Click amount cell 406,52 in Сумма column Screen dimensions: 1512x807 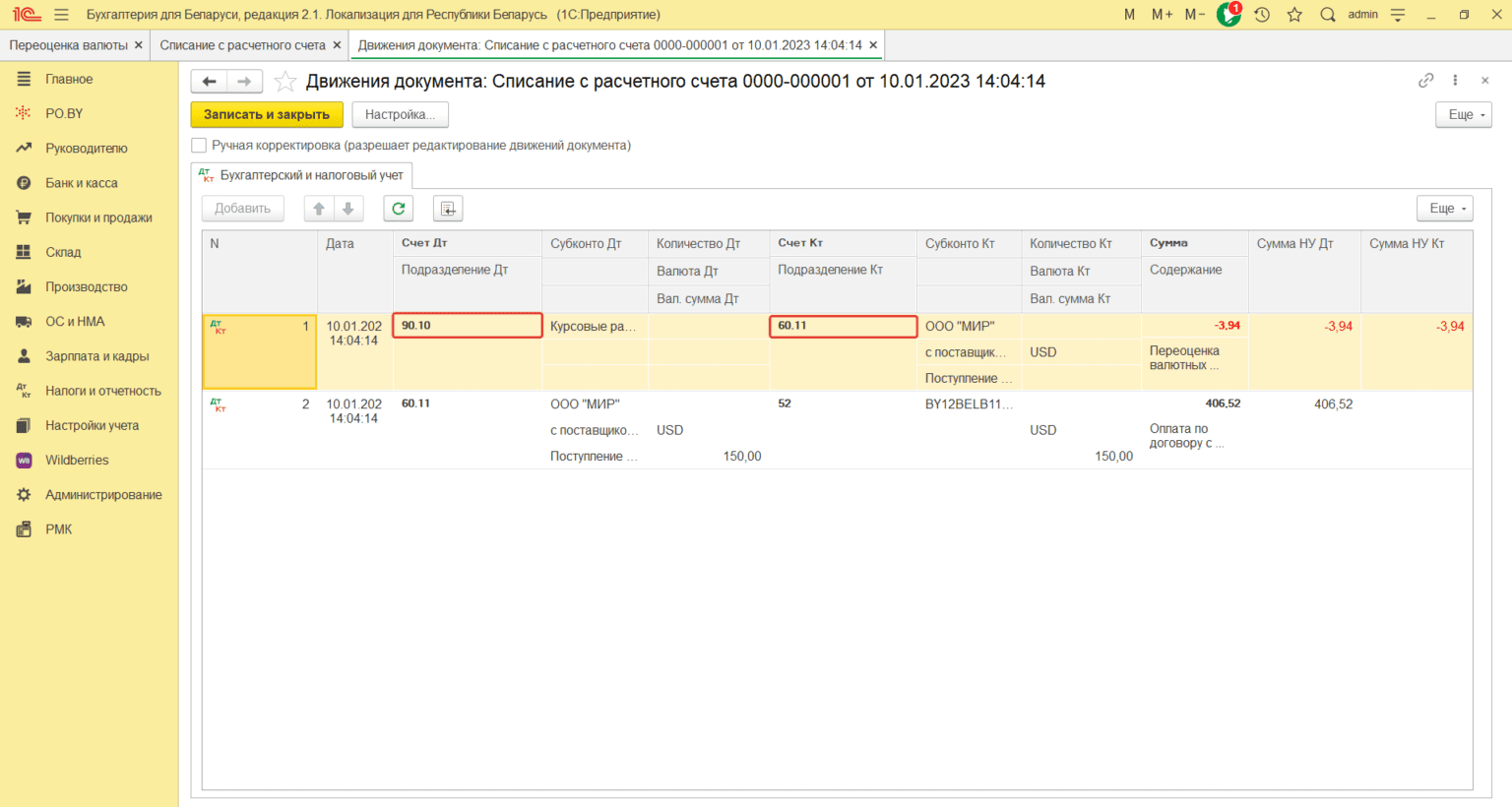point(1194,403)
